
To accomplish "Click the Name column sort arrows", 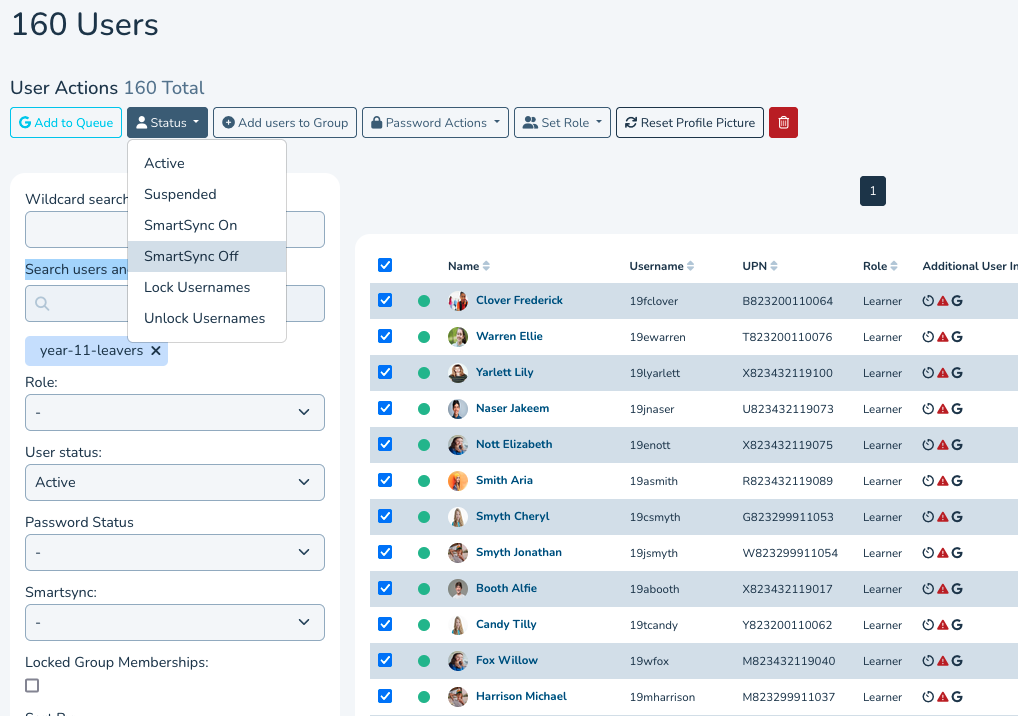I will click(487, 266).
